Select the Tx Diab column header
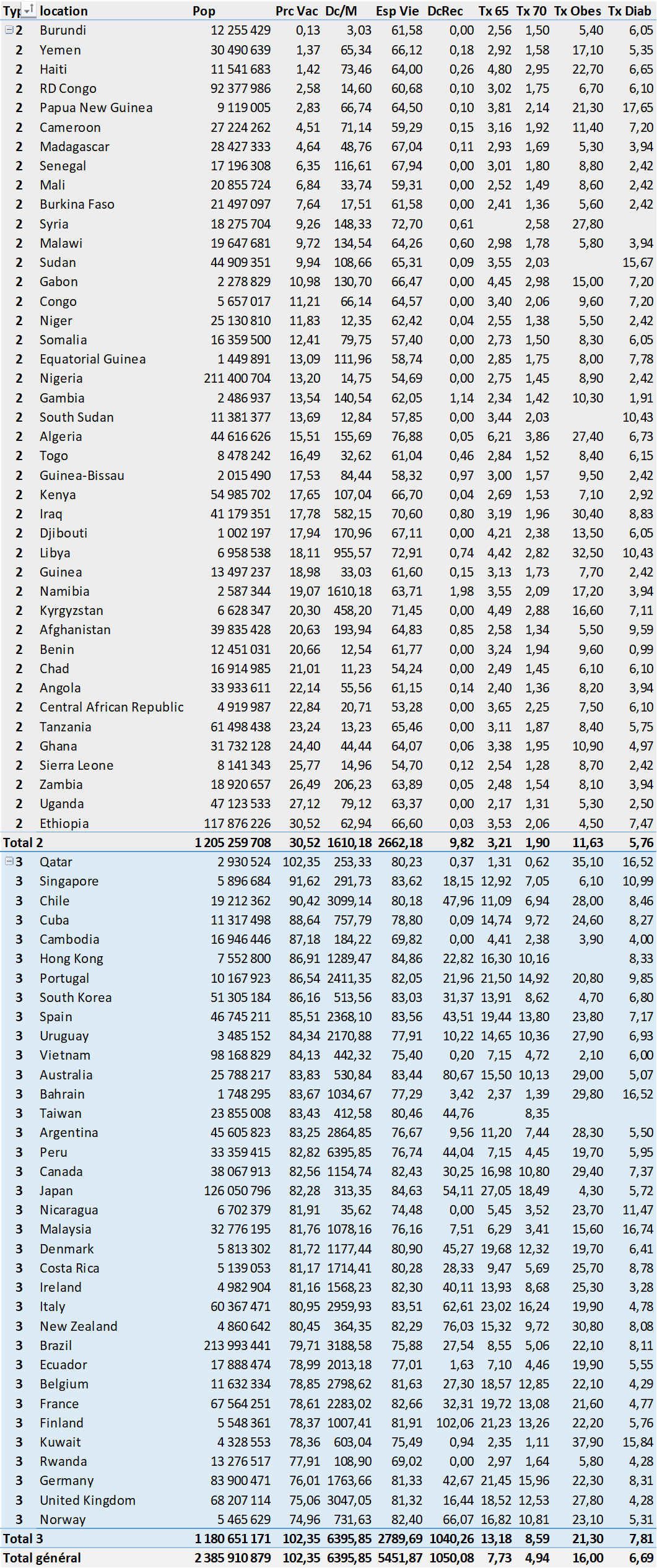657x1568 pixels. click(x=629, y=11)
